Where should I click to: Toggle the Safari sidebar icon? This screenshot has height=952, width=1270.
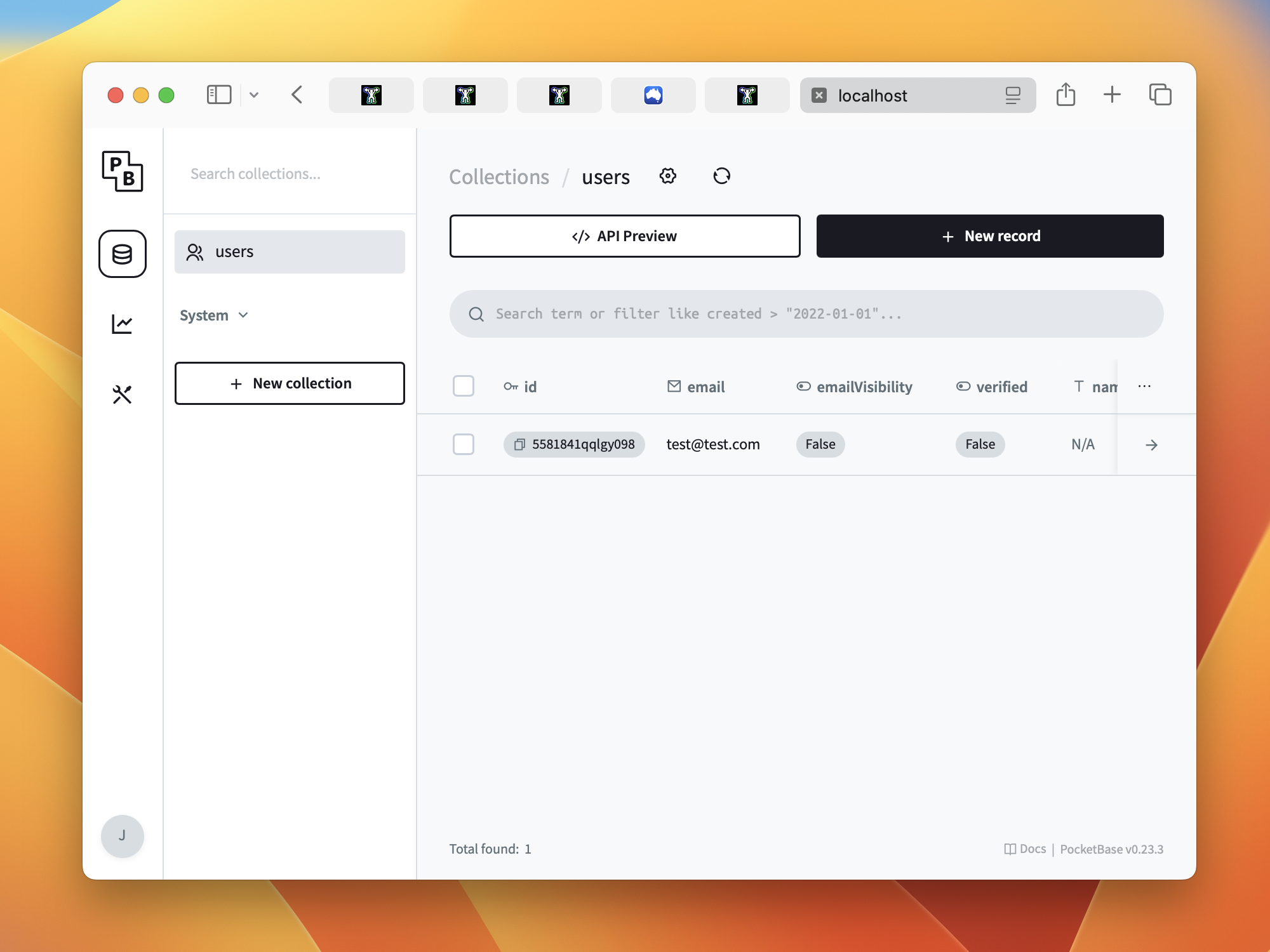(x=219, y=95)
